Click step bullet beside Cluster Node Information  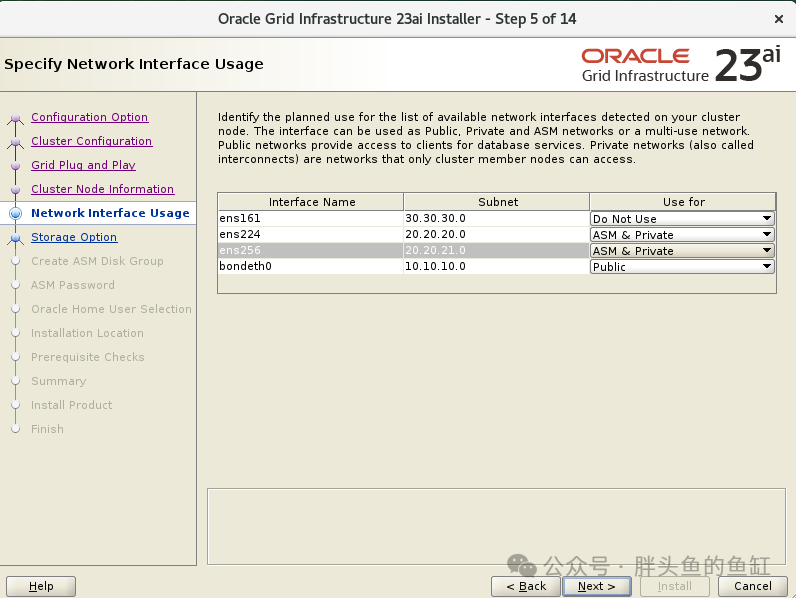(x=16, y=190)
